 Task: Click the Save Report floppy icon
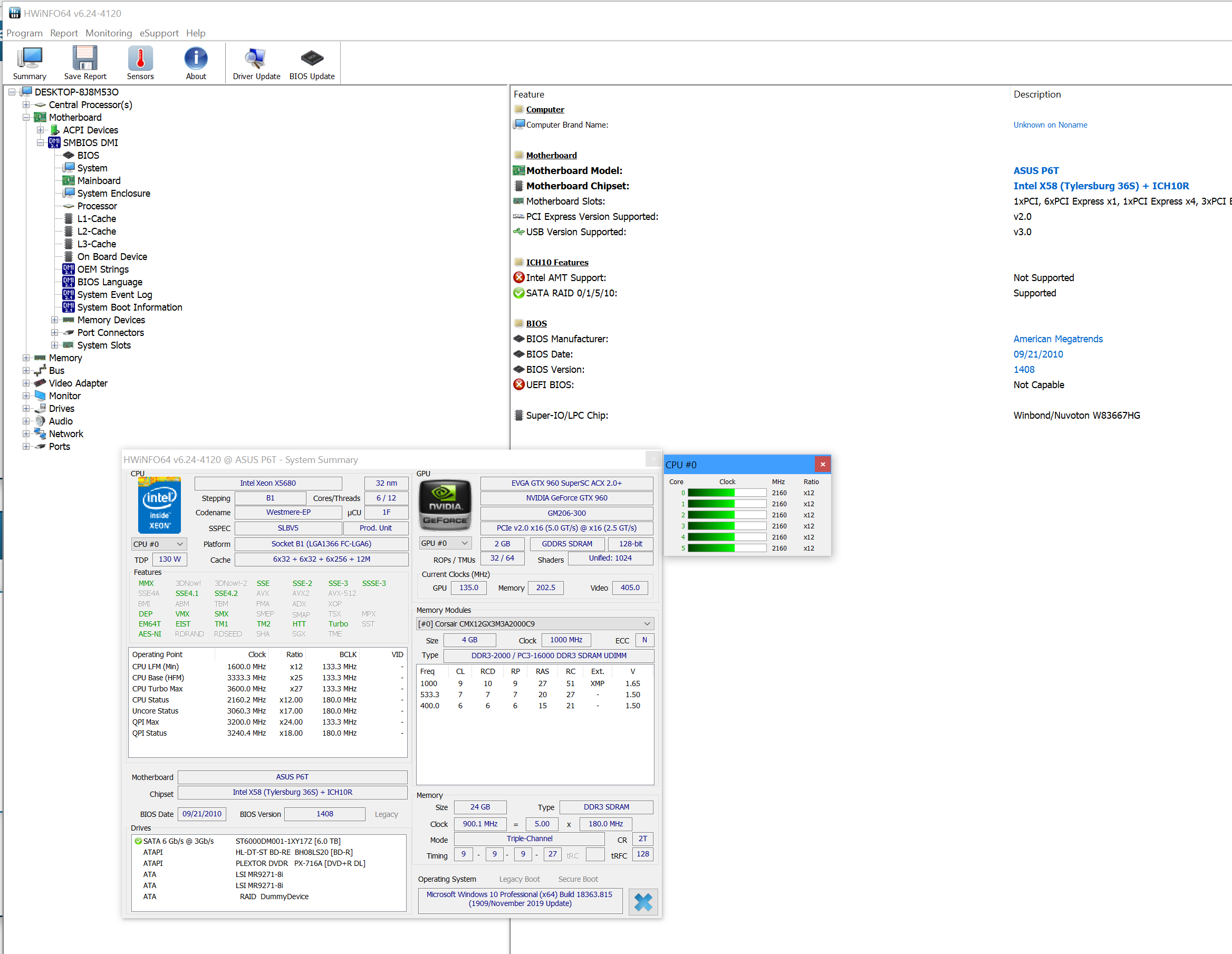[x=85, y=58]
